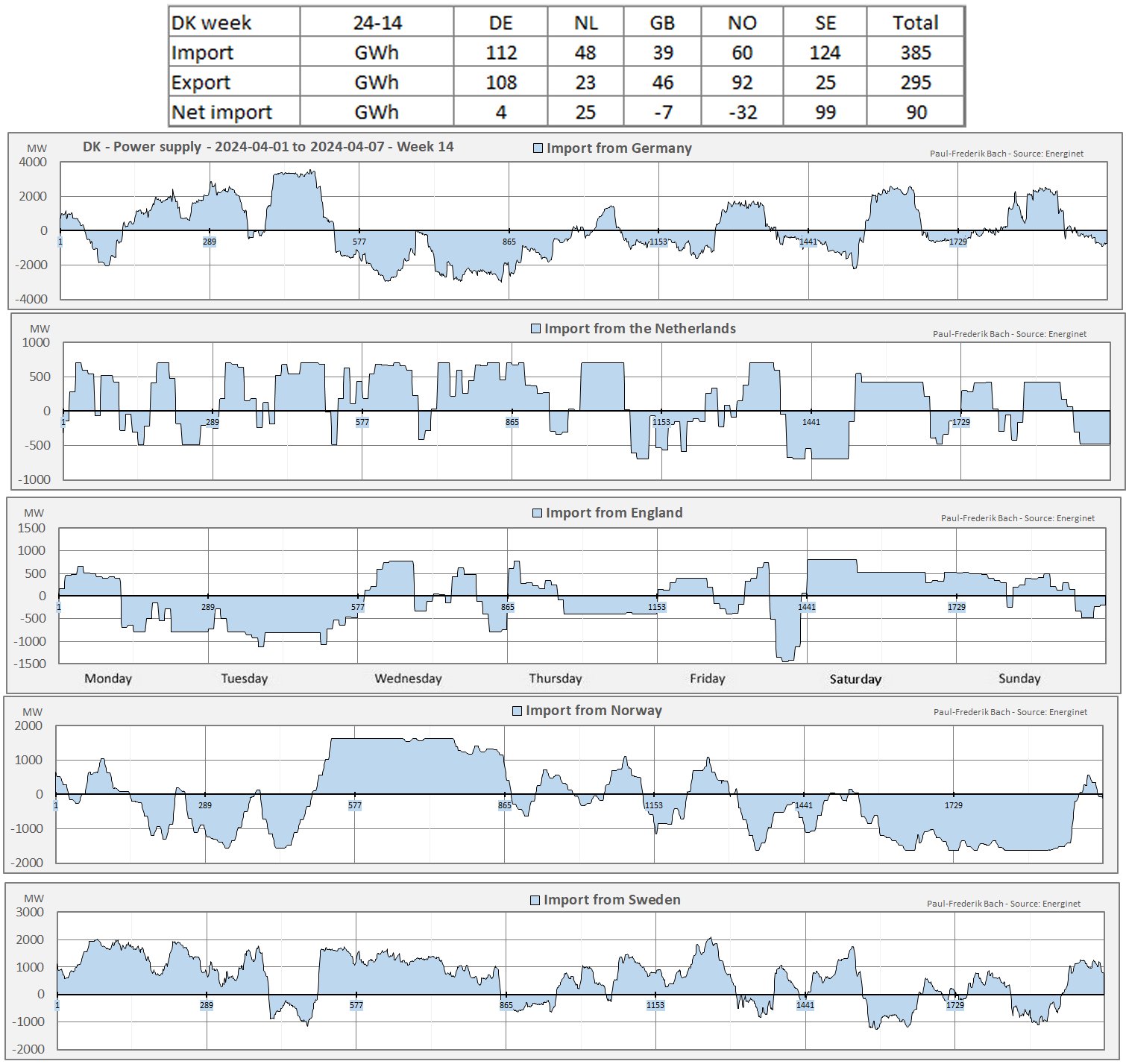Click the Import from Sweden legend swatch

point(535,901)
